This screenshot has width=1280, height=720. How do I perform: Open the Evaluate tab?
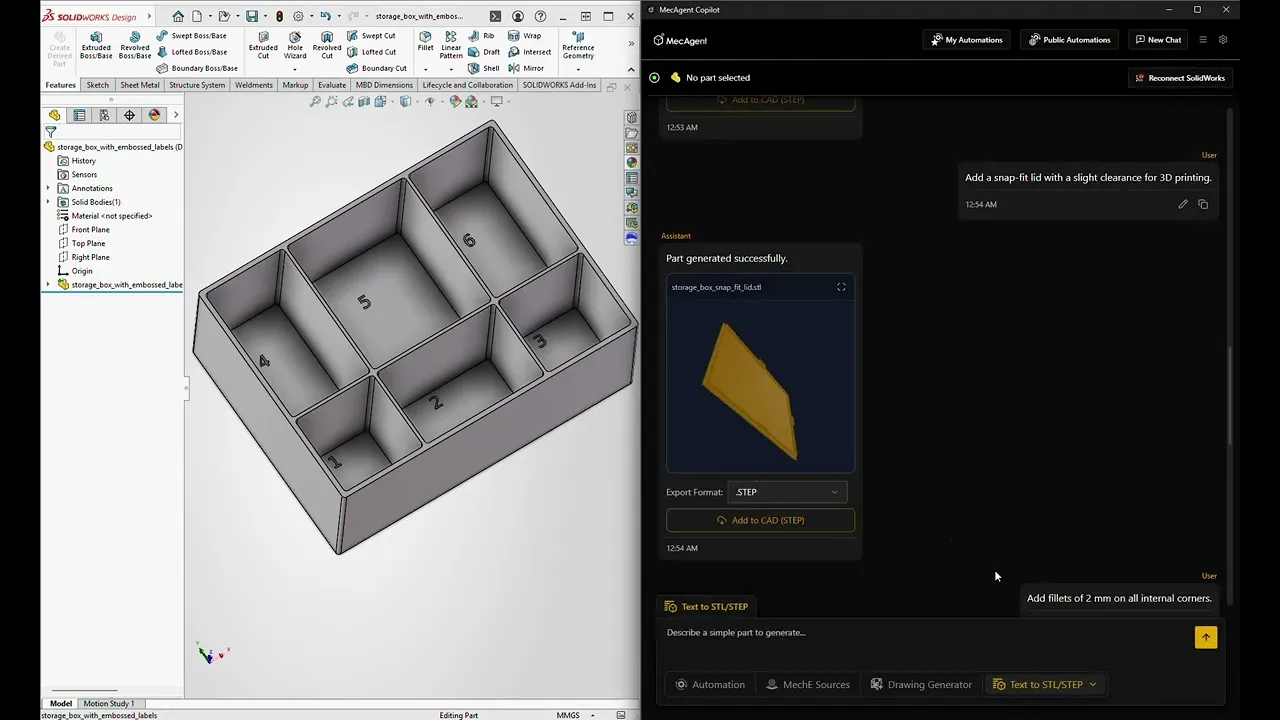click(x=332, y=85)
